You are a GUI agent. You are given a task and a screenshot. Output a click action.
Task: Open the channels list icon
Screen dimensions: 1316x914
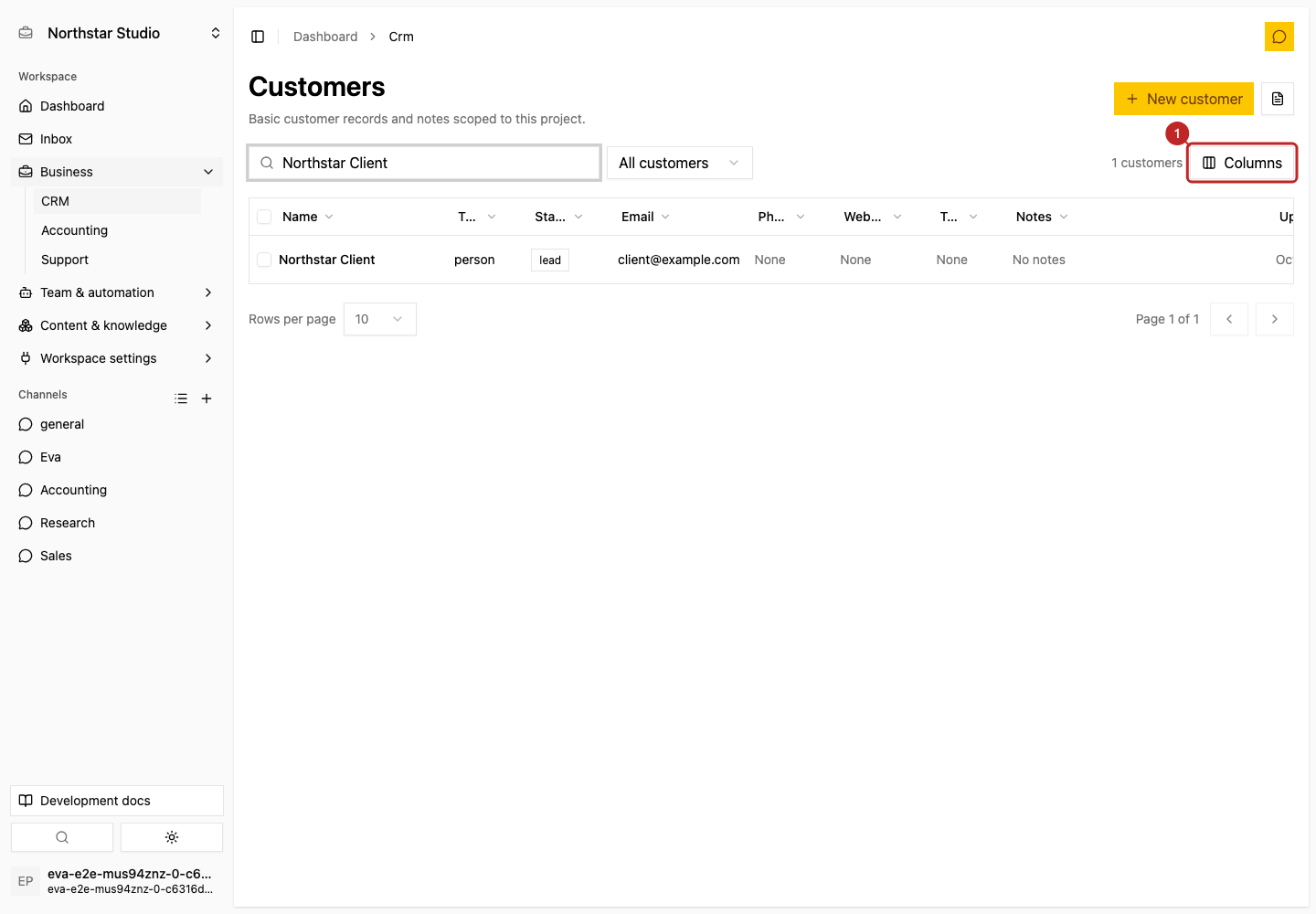click(181, 399)
